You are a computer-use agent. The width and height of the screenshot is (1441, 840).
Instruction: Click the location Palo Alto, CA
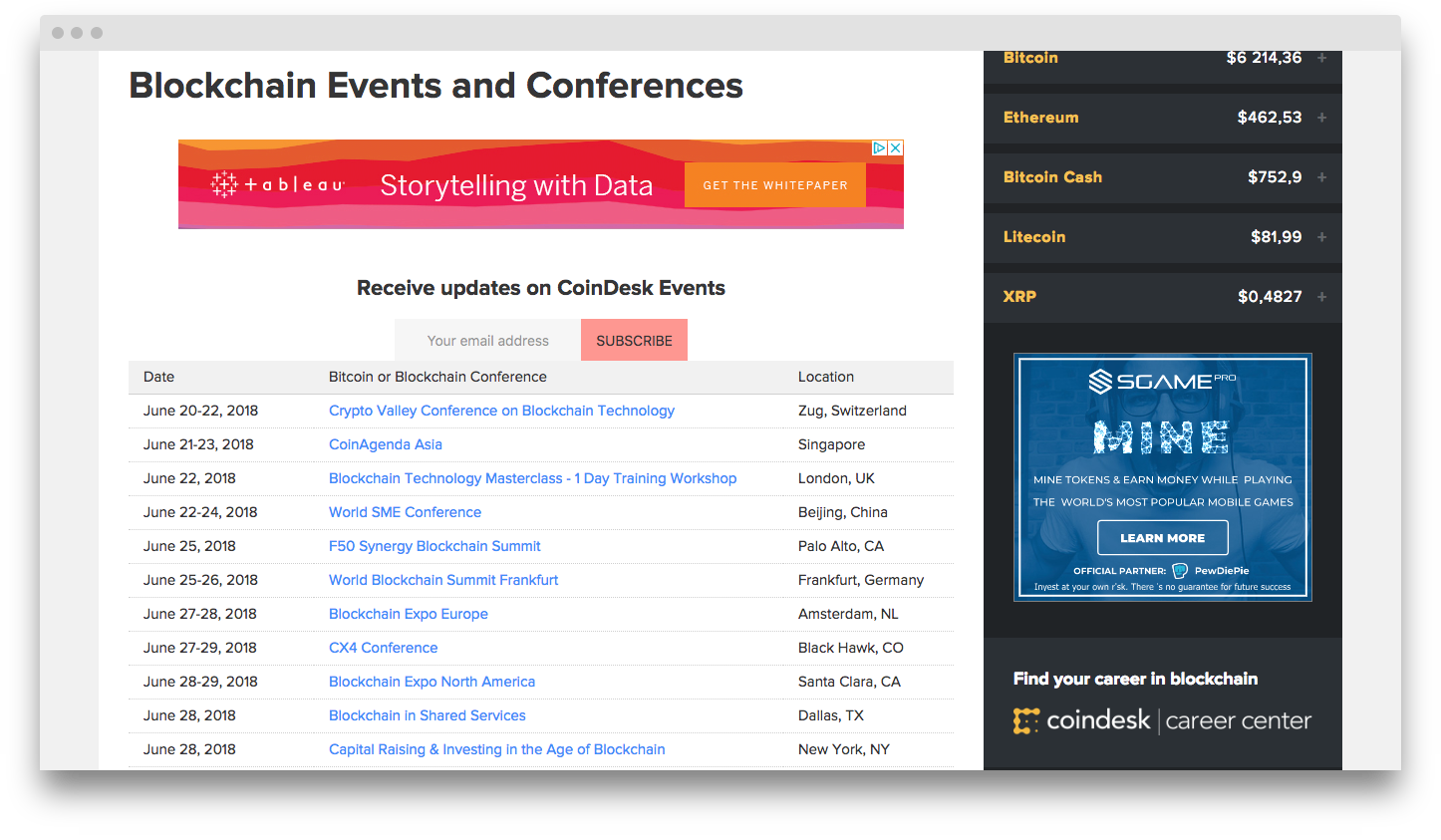point(841,546)
